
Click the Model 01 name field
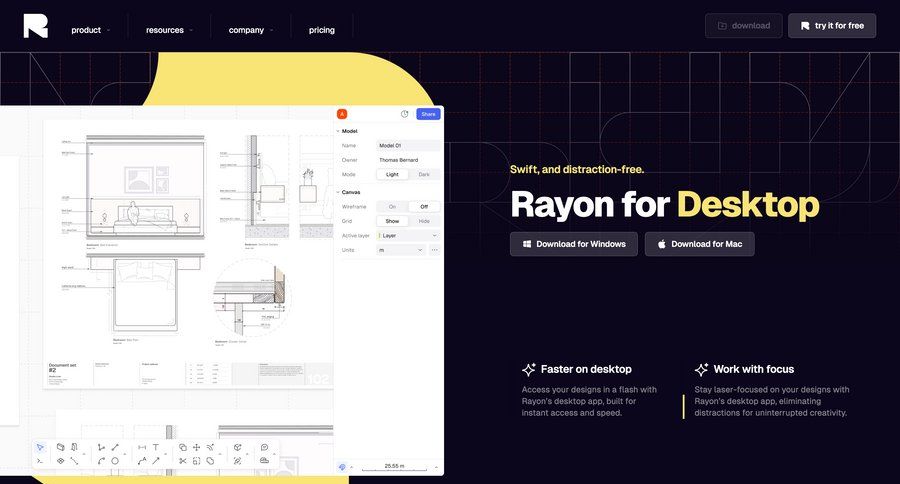(x=408, y=146)
